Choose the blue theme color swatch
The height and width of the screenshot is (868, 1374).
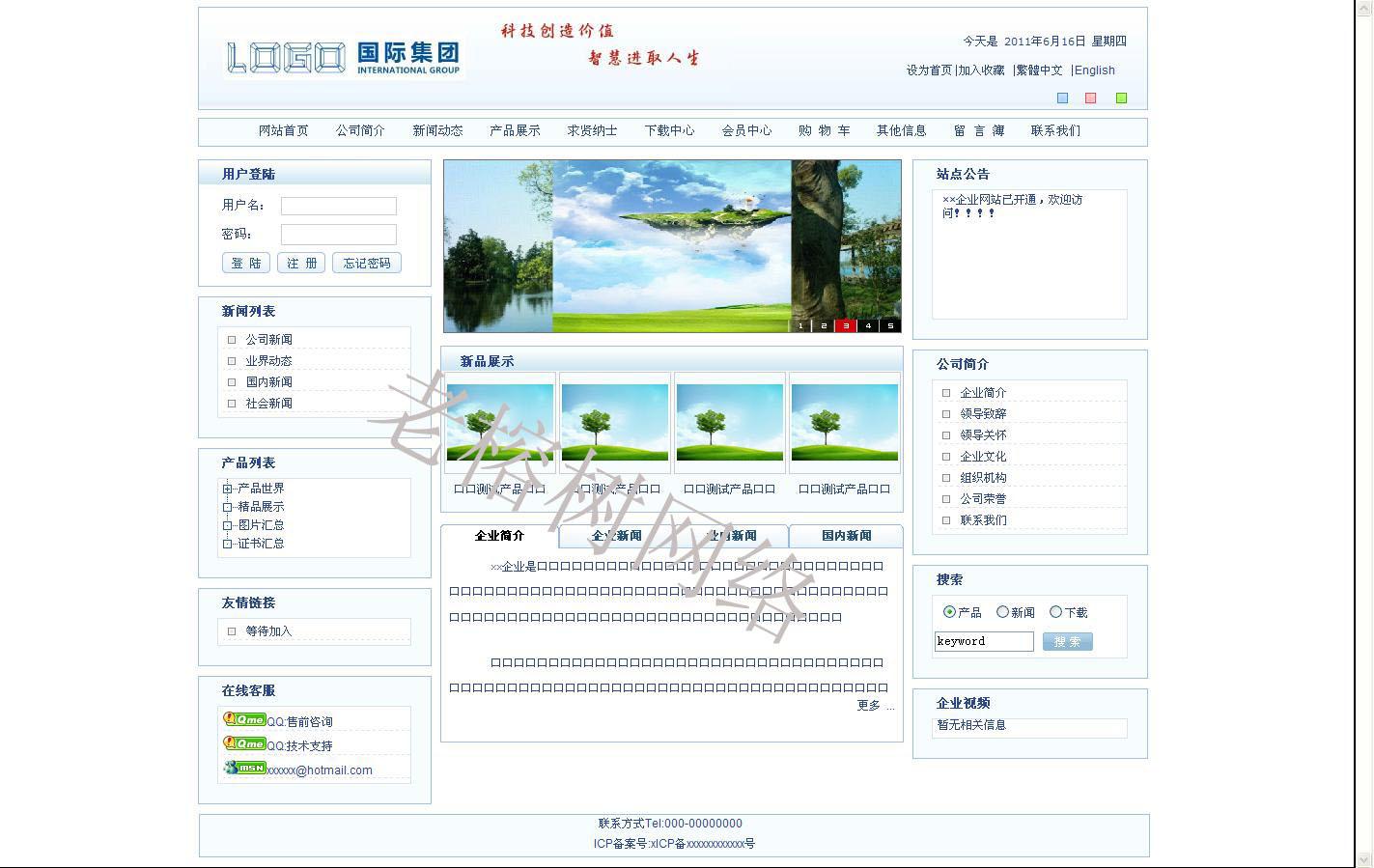click(1063, 98)
